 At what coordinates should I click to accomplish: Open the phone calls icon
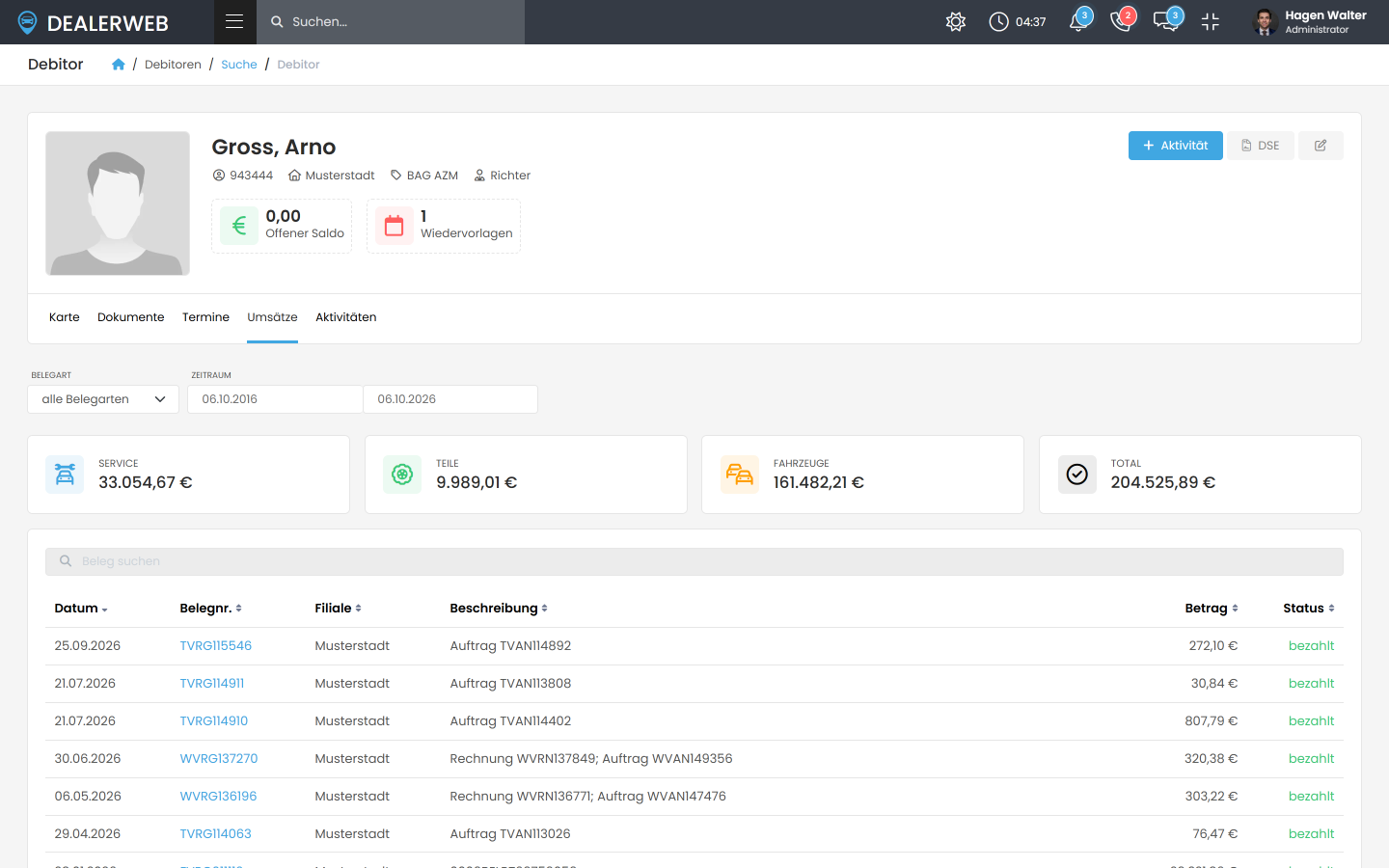click(1122, 21)
